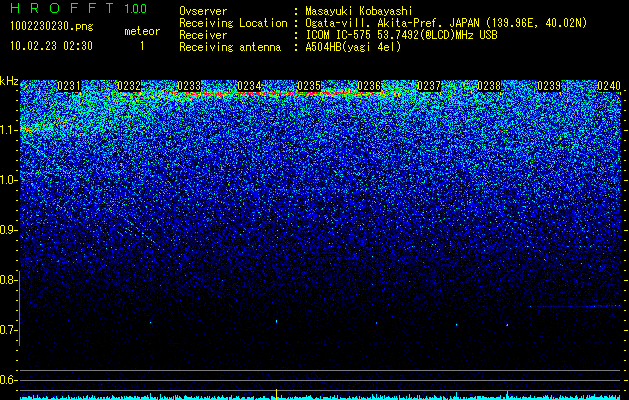Click the 0.6 frequency axis label
This screenshot has height=400, width=629.
pyautogui.click(x=7, y=380)
